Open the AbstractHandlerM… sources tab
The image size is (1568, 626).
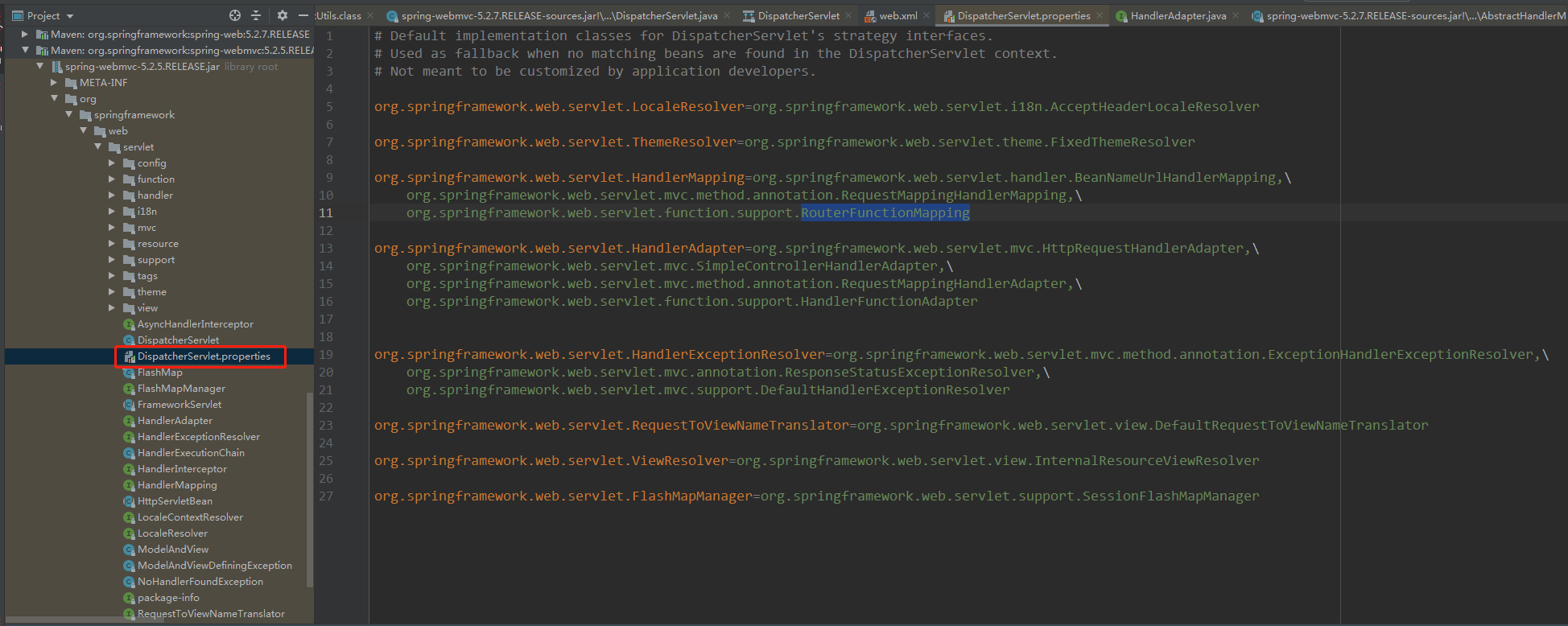pyautogui.click(x=1409, y=15)
